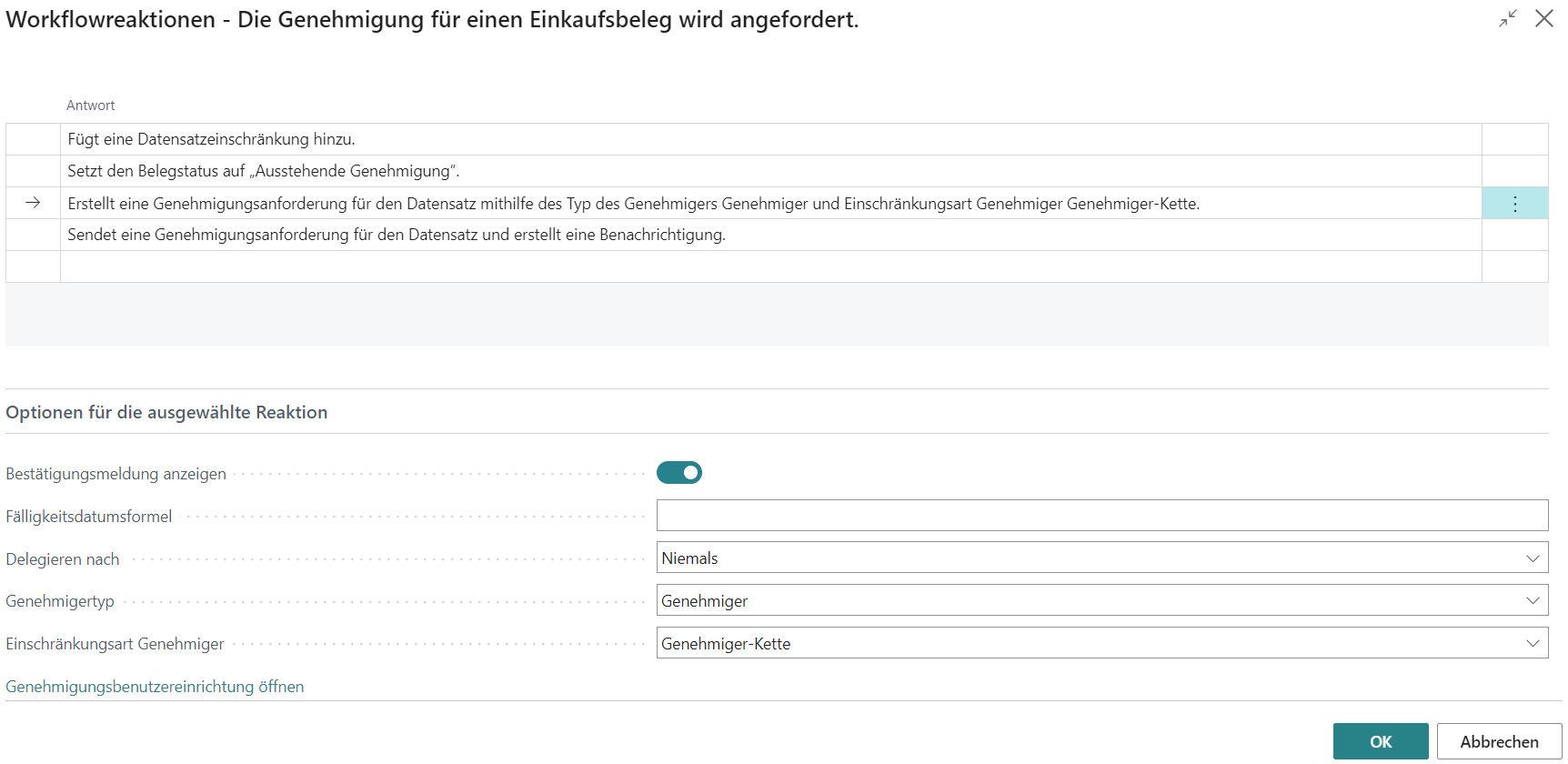Click the Genehmigertyp label

[x=60, y=601]
